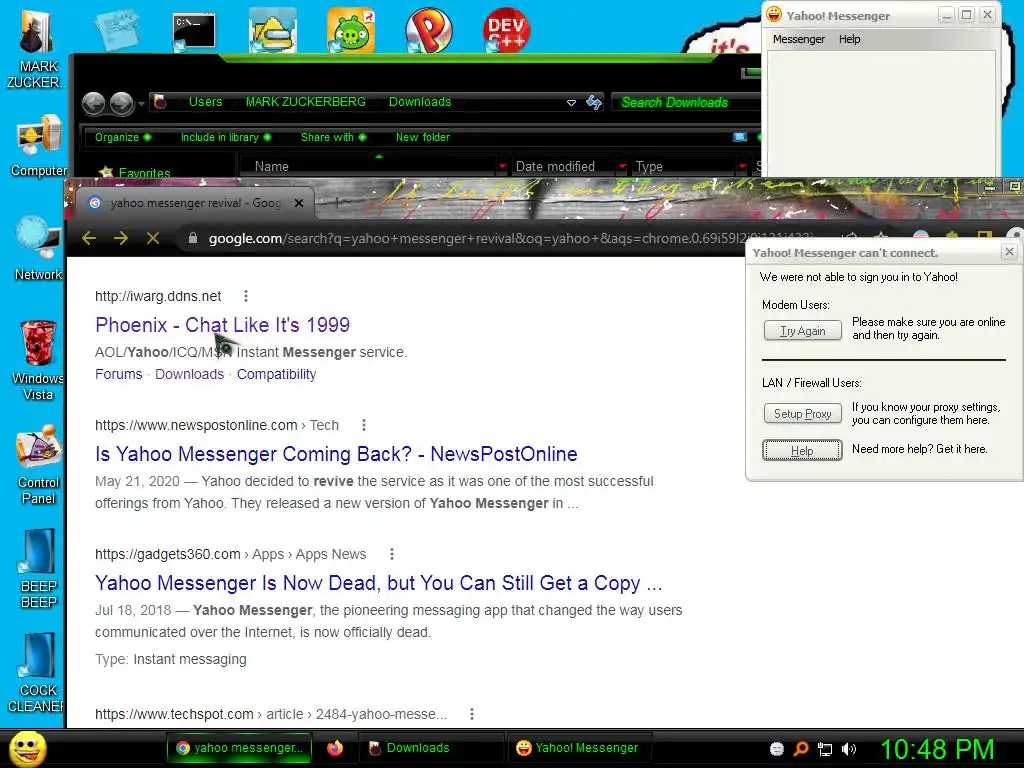Launch the DEV C++ desktop shortcut
1024x768 pixels.
pos(507,30)
